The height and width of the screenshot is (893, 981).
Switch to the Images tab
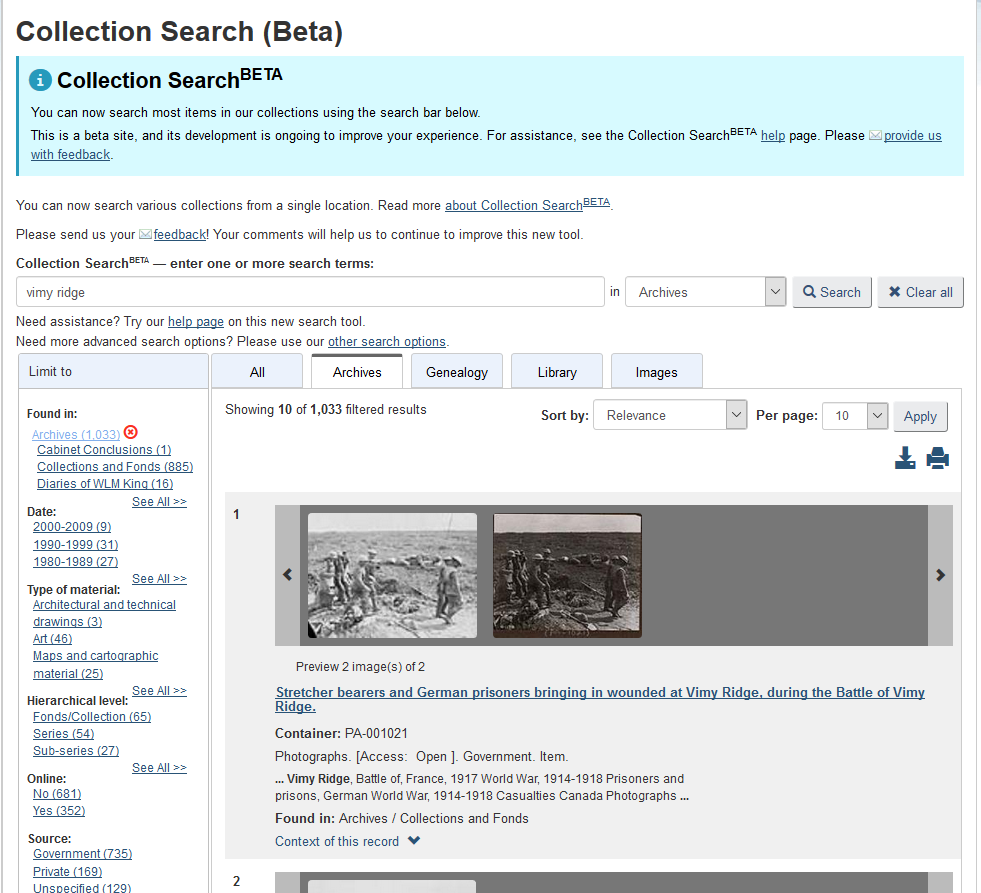(656, 372)
